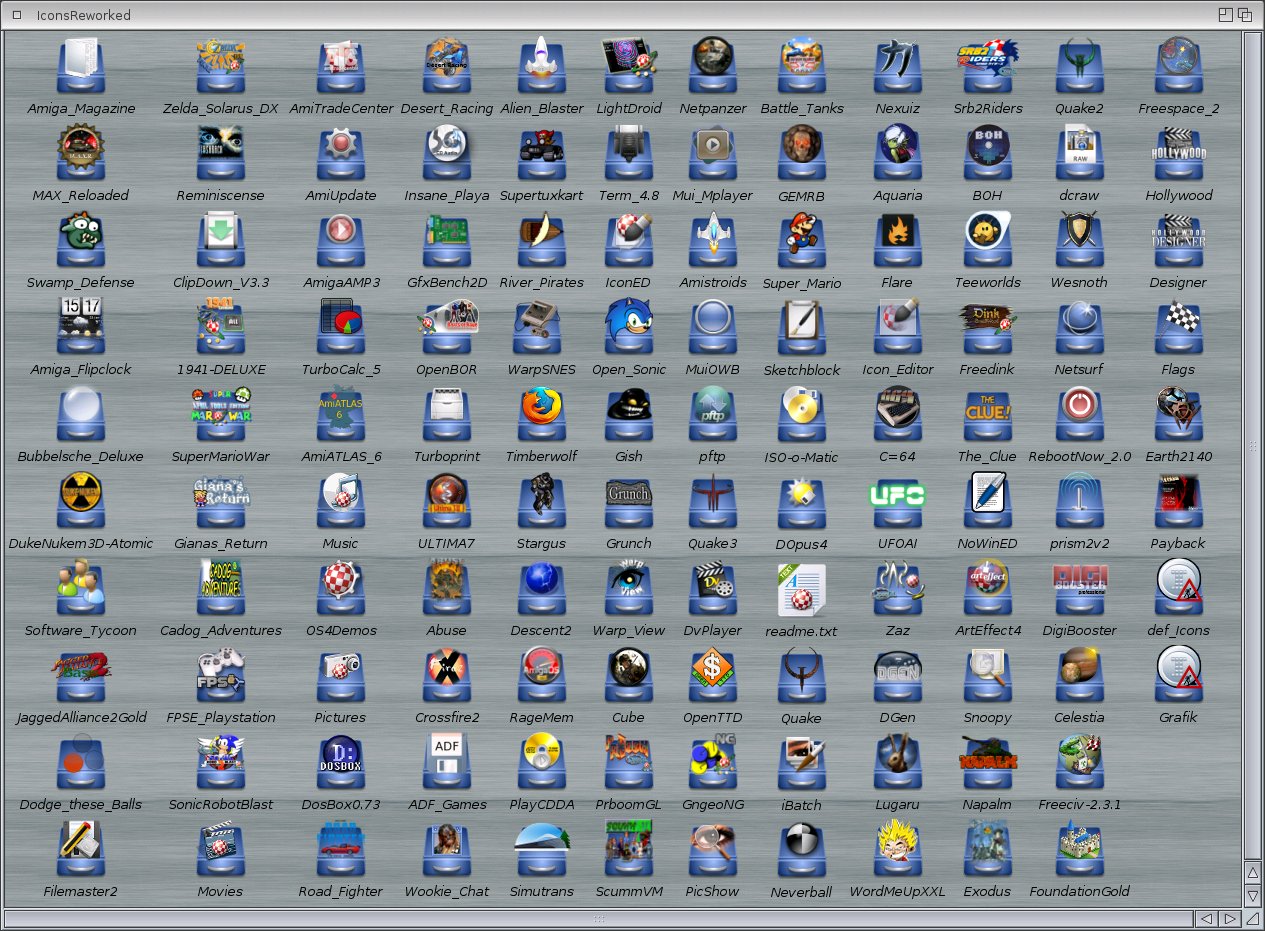Viewport: 1265px width, 931px height.
Task: Open the Pictures camera drawer icon
Action: tap(340, 676)
